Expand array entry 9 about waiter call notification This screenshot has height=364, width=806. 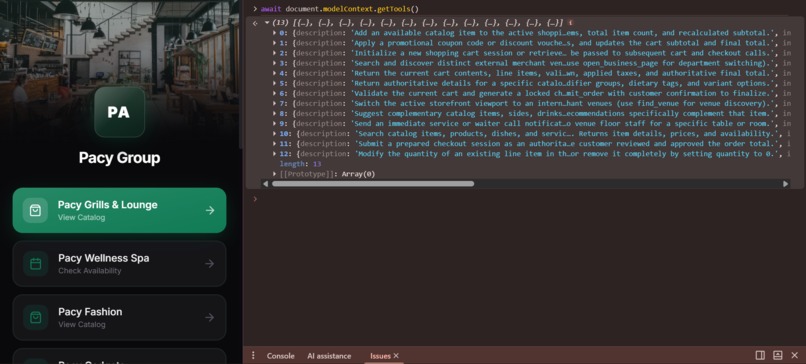(275, 123)
